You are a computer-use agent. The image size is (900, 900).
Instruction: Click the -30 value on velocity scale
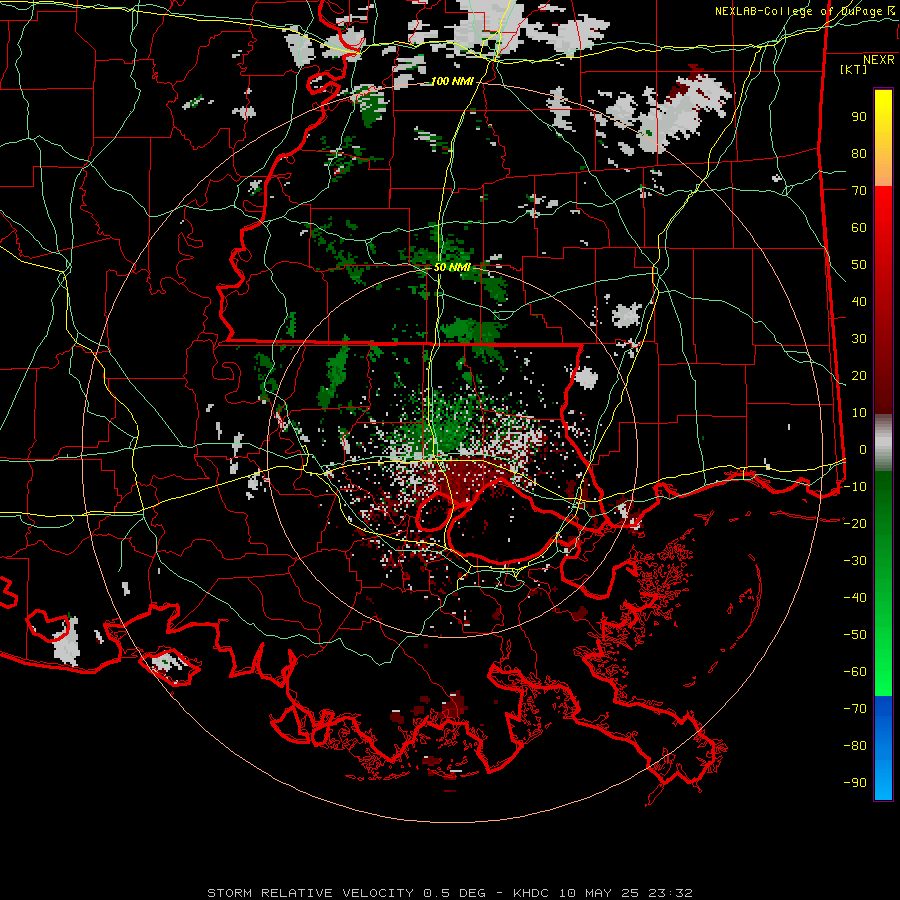pos(855,561)
